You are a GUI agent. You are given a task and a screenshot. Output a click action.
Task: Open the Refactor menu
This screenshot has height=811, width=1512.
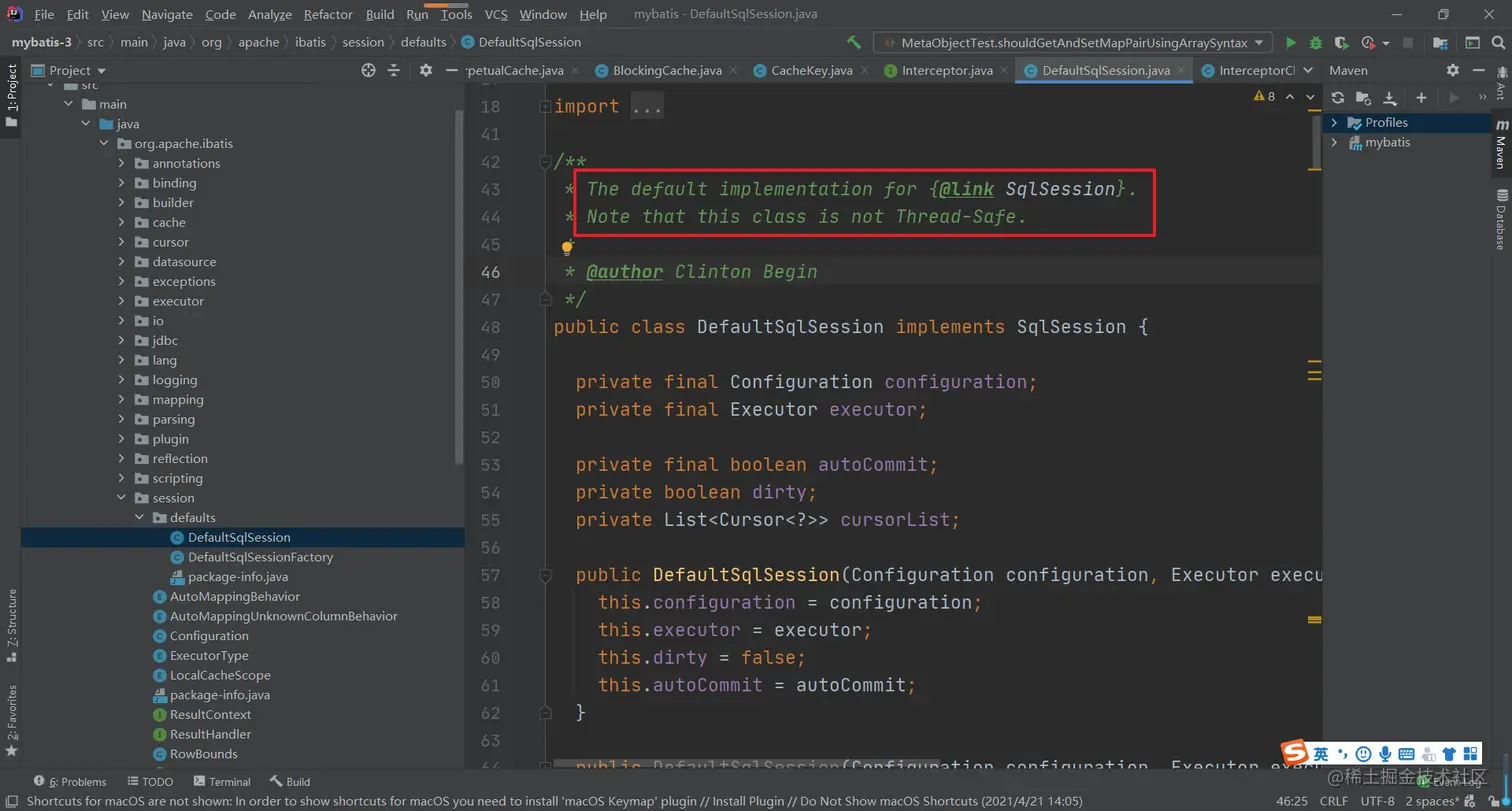tap(328, 15)
